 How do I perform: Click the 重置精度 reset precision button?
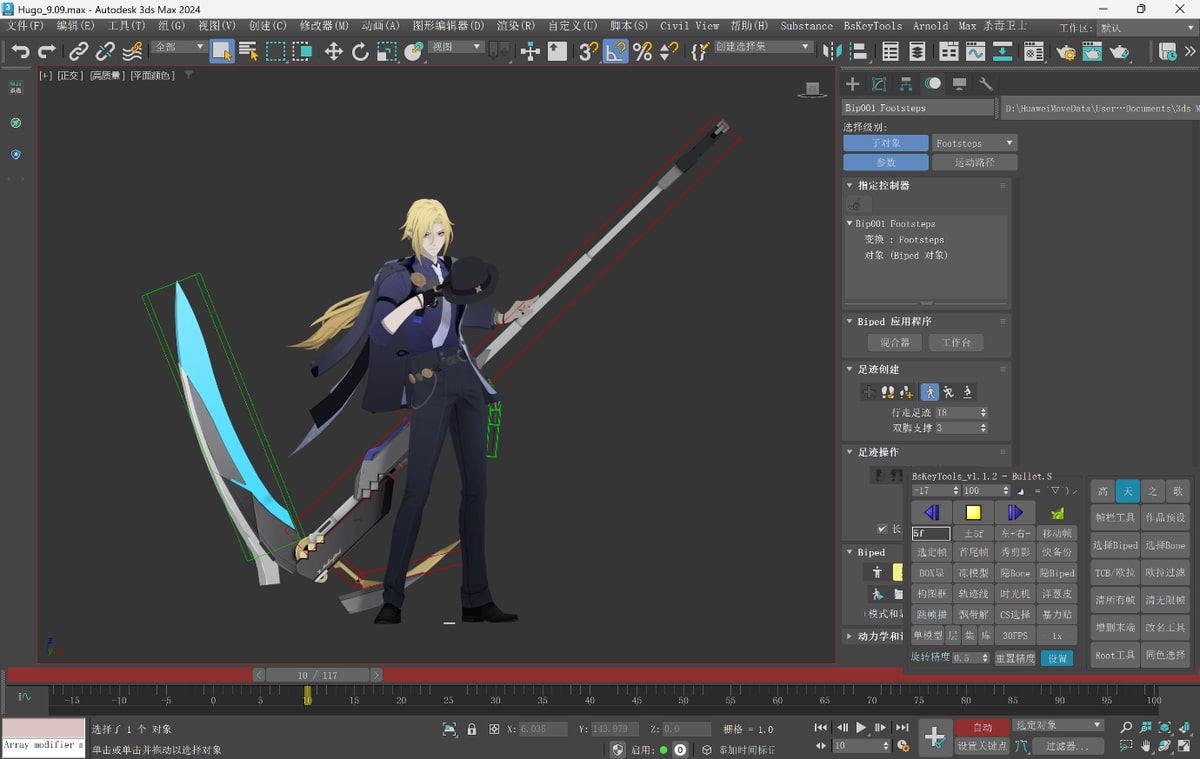tap(1016, 658)
